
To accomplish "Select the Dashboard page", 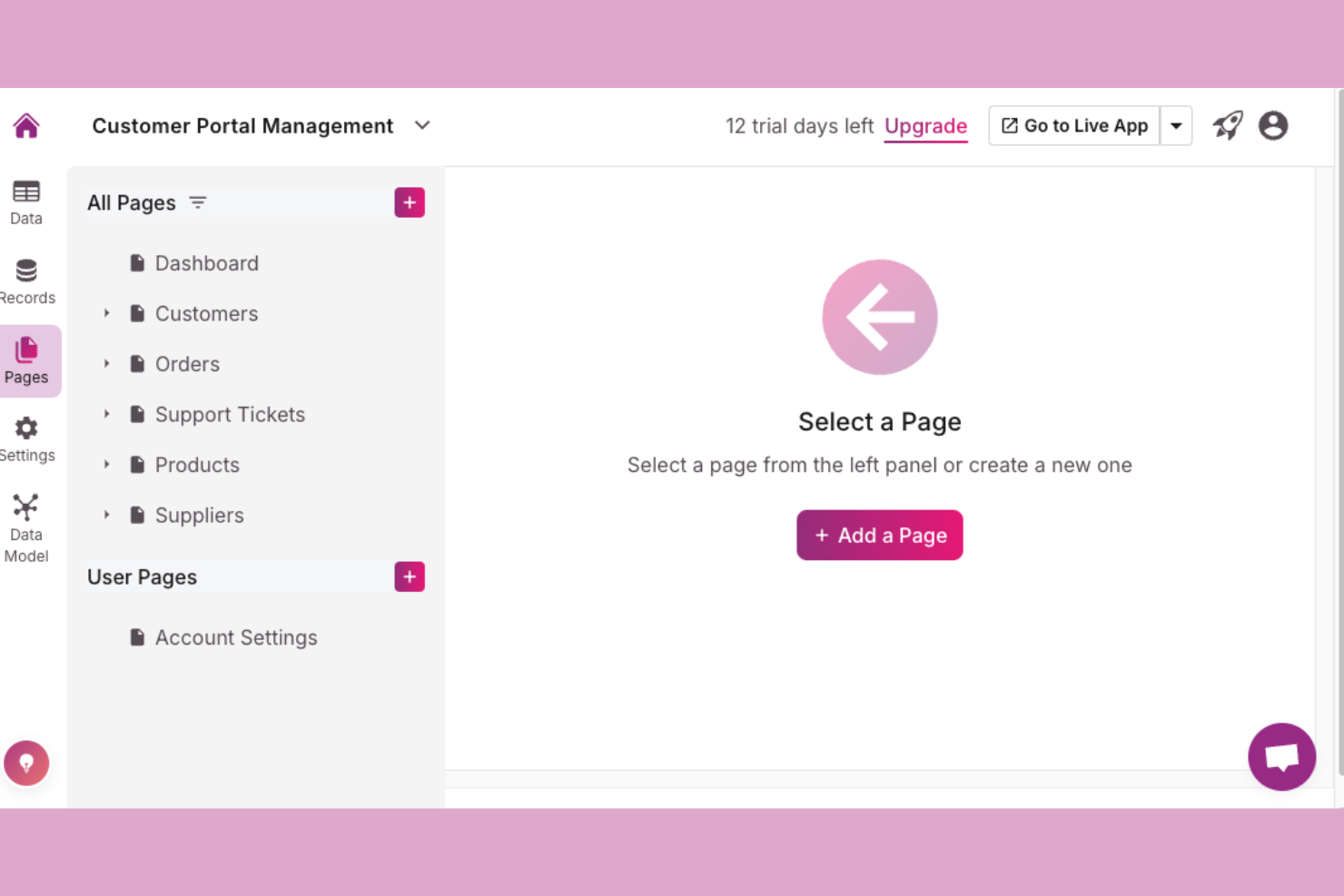I will (206, 263).
